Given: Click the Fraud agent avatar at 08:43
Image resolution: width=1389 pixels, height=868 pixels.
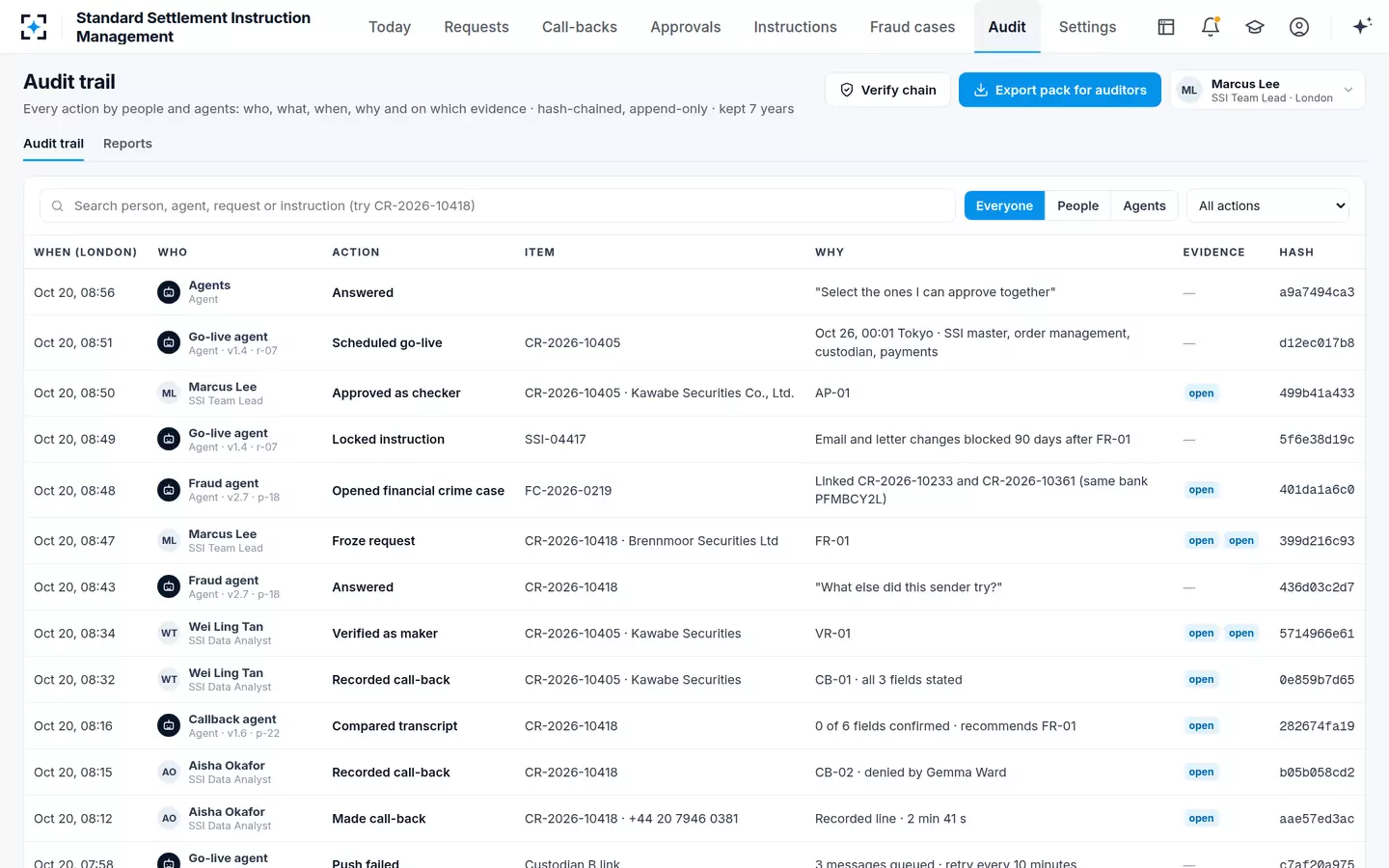Looking at the screenshot, I should tap(169, 586).
